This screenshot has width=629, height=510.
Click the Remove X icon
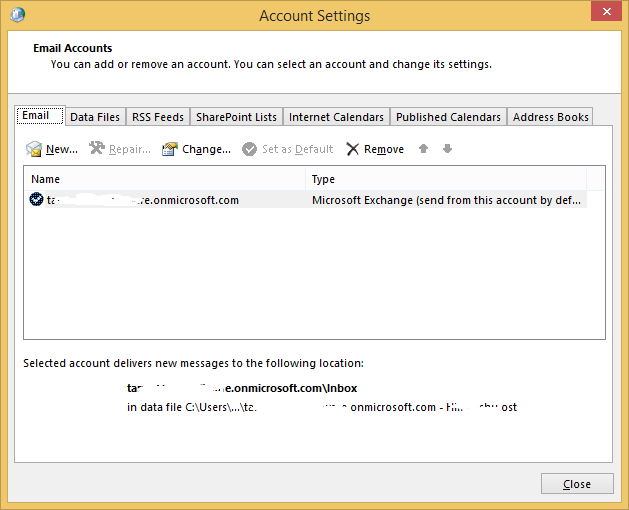pos(352,149)
